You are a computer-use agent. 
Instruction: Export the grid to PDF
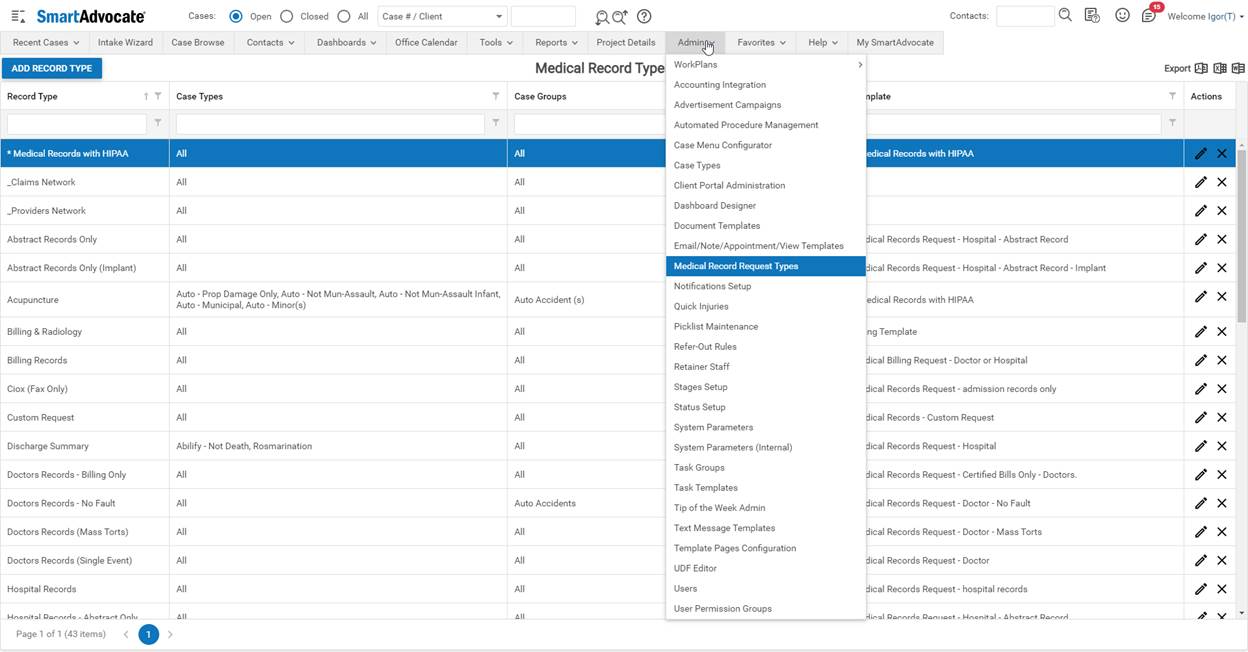(x=1202, y=68)
